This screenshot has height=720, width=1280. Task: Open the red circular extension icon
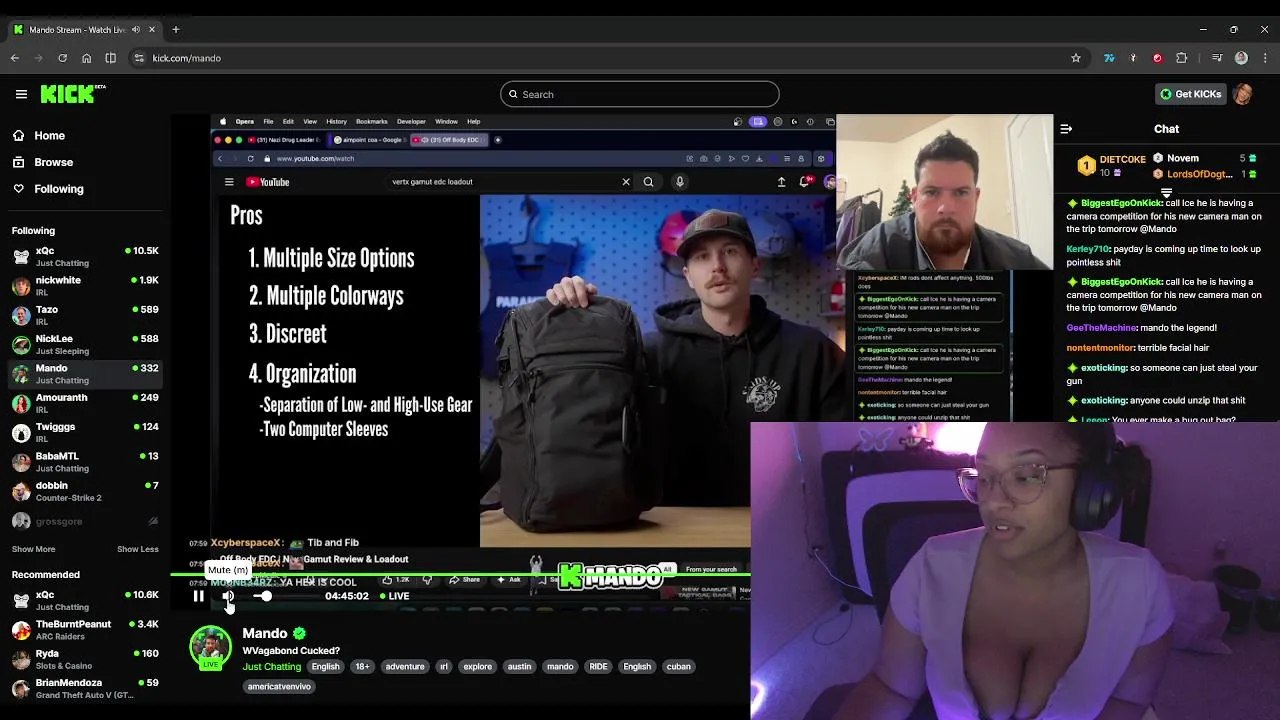[1158, 58]
